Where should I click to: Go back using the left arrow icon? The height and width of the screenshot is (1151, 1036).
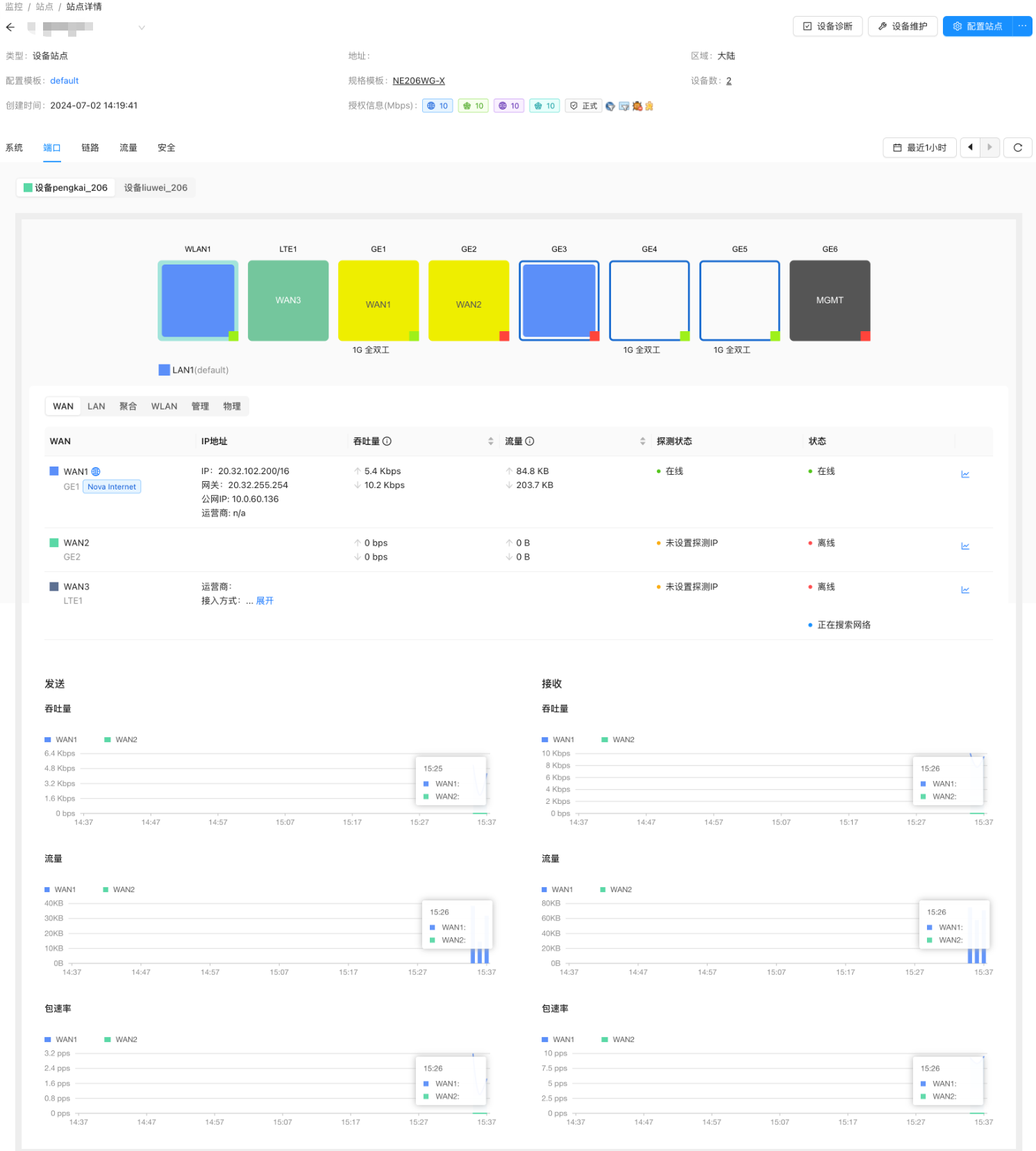(10, 27)
